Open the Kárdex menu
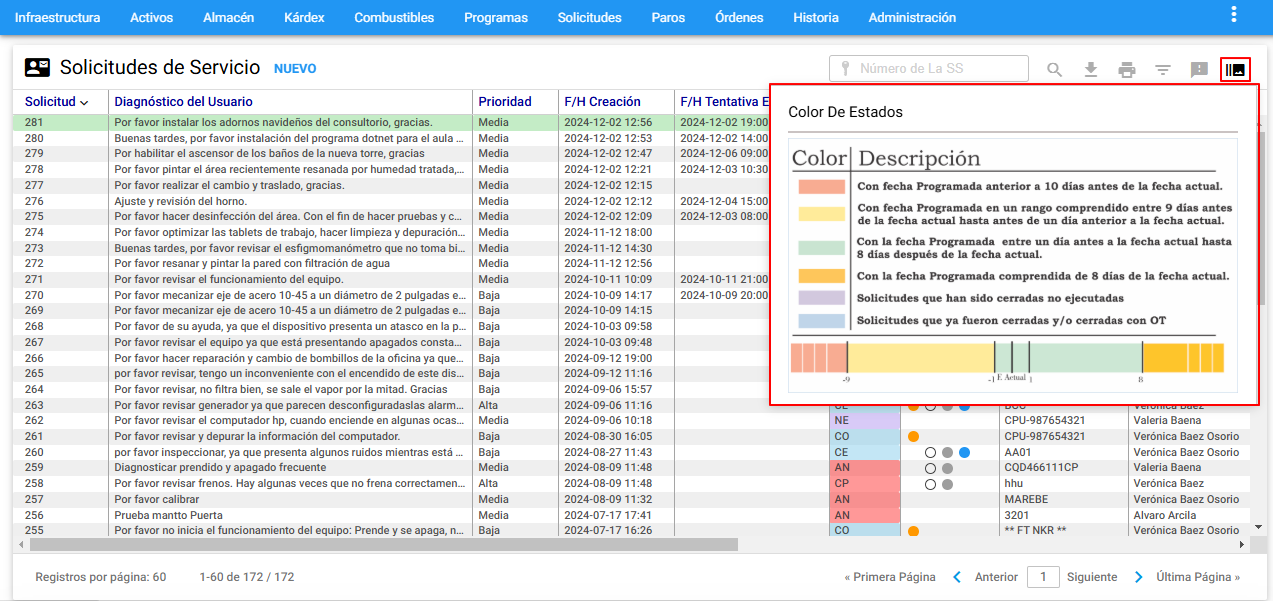The height and width of the screenshot is (601, 1273). click(x=304, y=17)
